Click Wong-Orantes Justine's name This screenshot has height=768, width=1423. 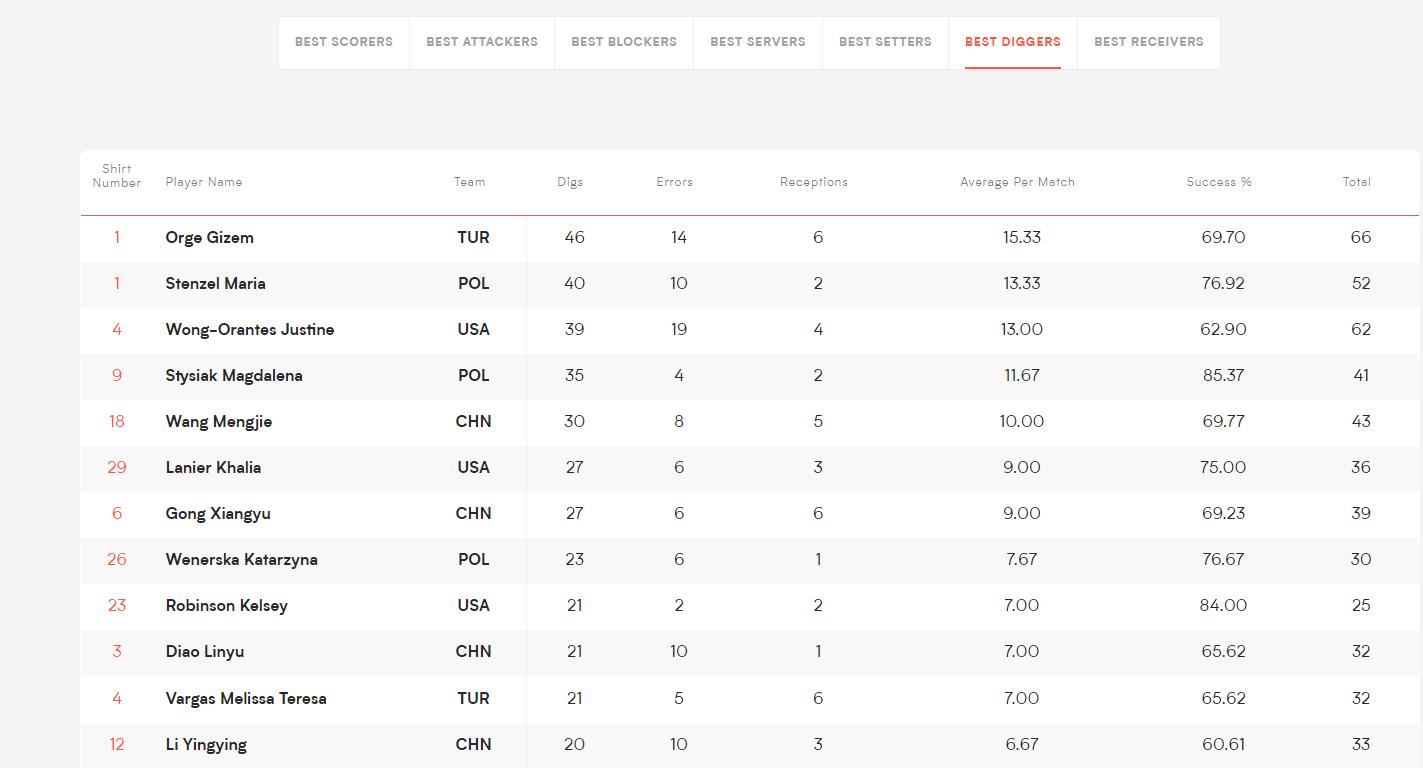click(250, 330)
